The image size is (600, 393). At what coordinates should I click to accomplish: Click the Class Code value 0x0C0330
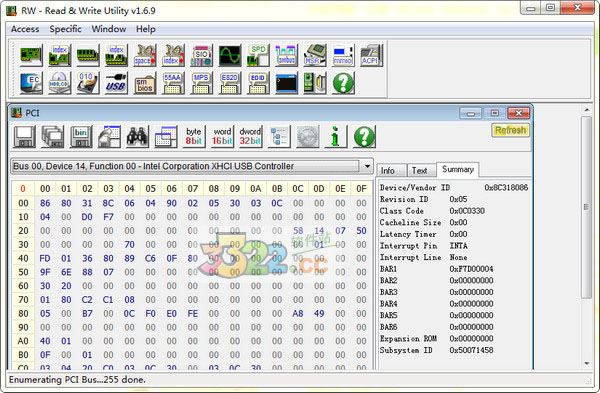pos(467,211)
